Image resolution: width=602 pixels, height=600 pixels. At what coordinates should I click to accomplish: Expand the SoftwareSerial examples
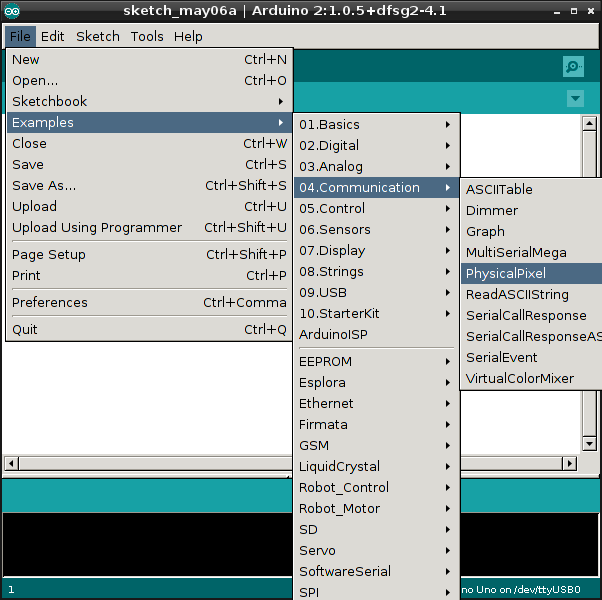376,571
